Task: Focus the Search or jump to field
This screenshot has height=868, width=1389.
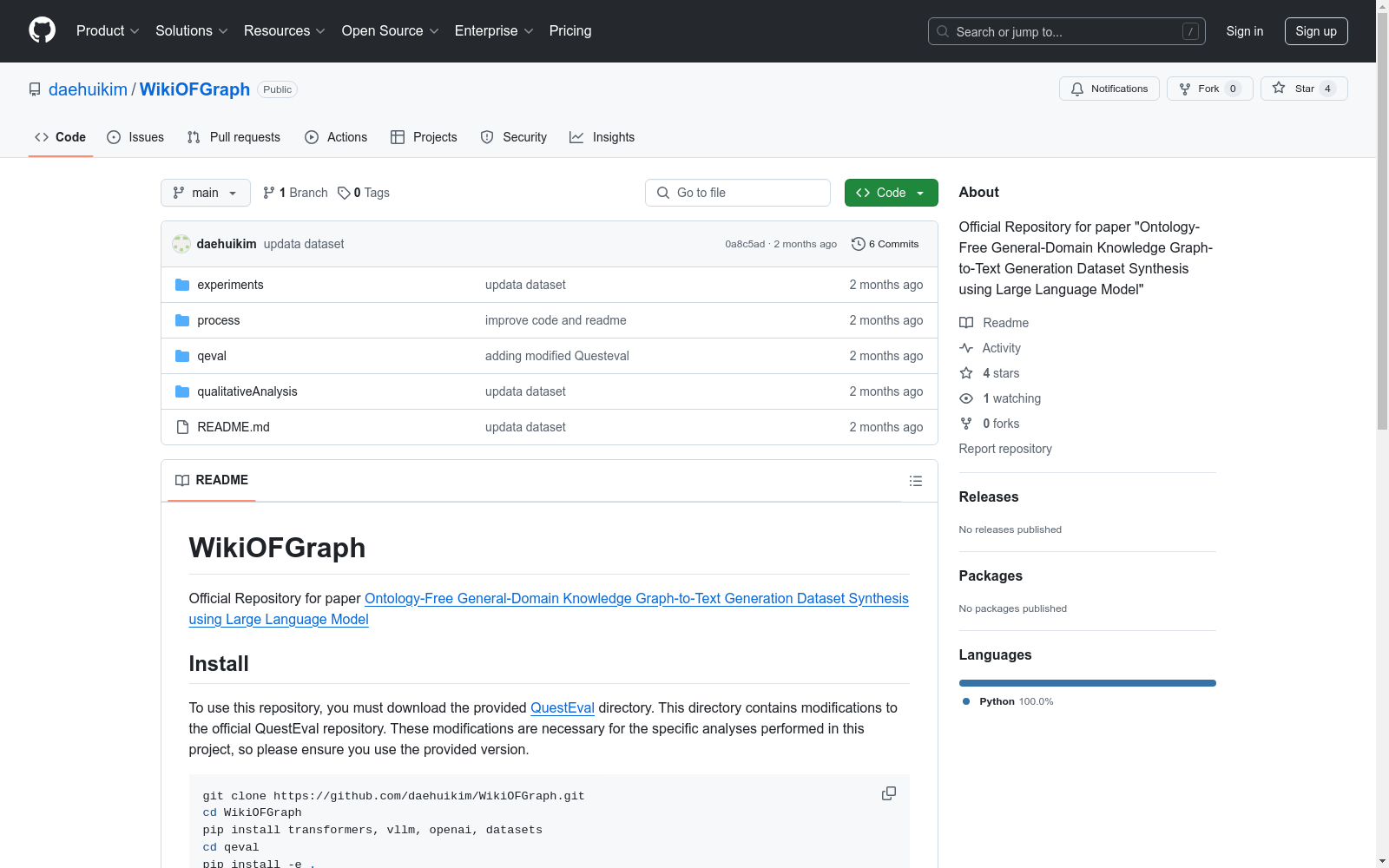Action: coord(1067,31)
